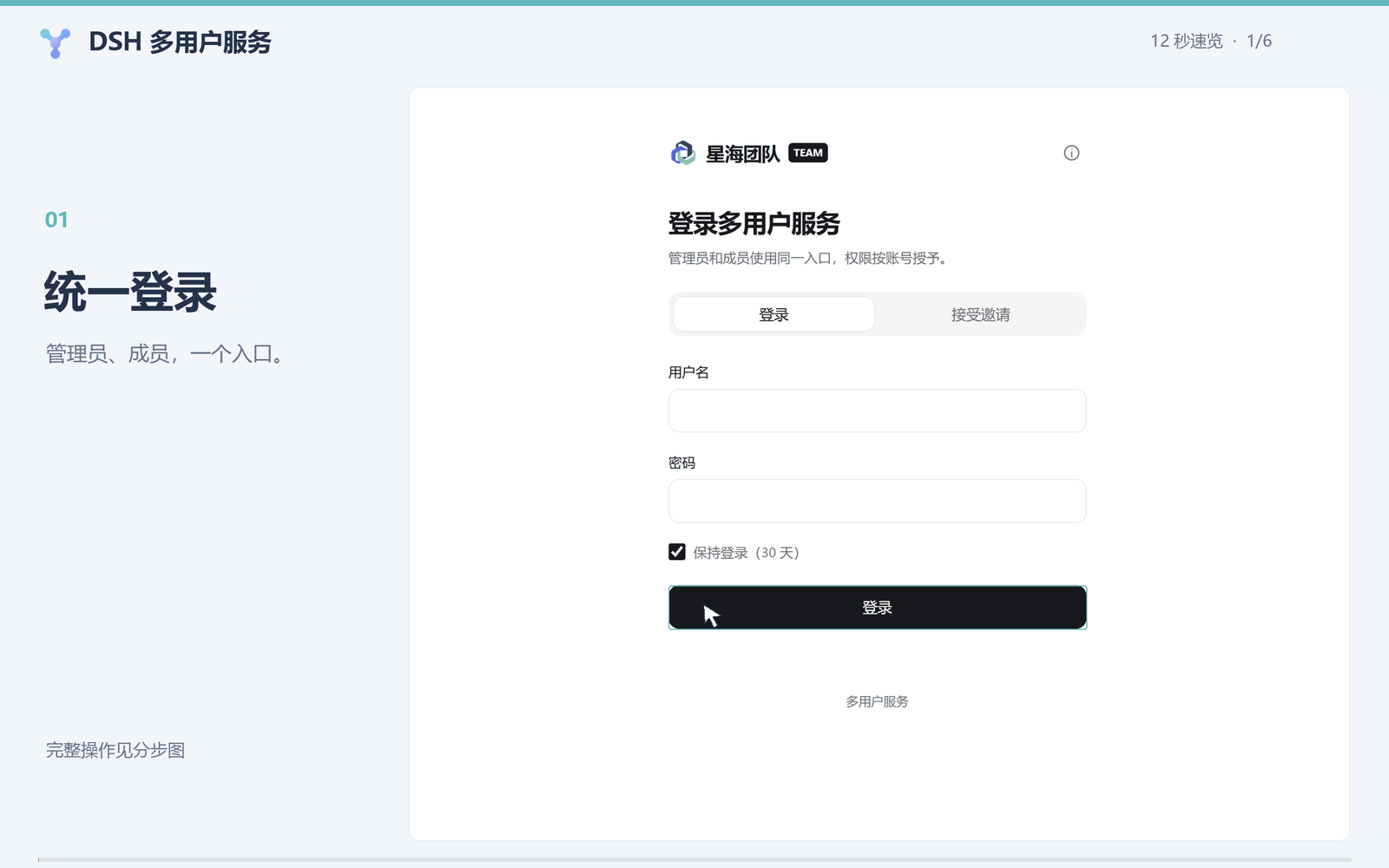Switch to the 接受邀请 tab
Image resolution: width=1389 pixels, height=868 pixels.
pos(980,314)
